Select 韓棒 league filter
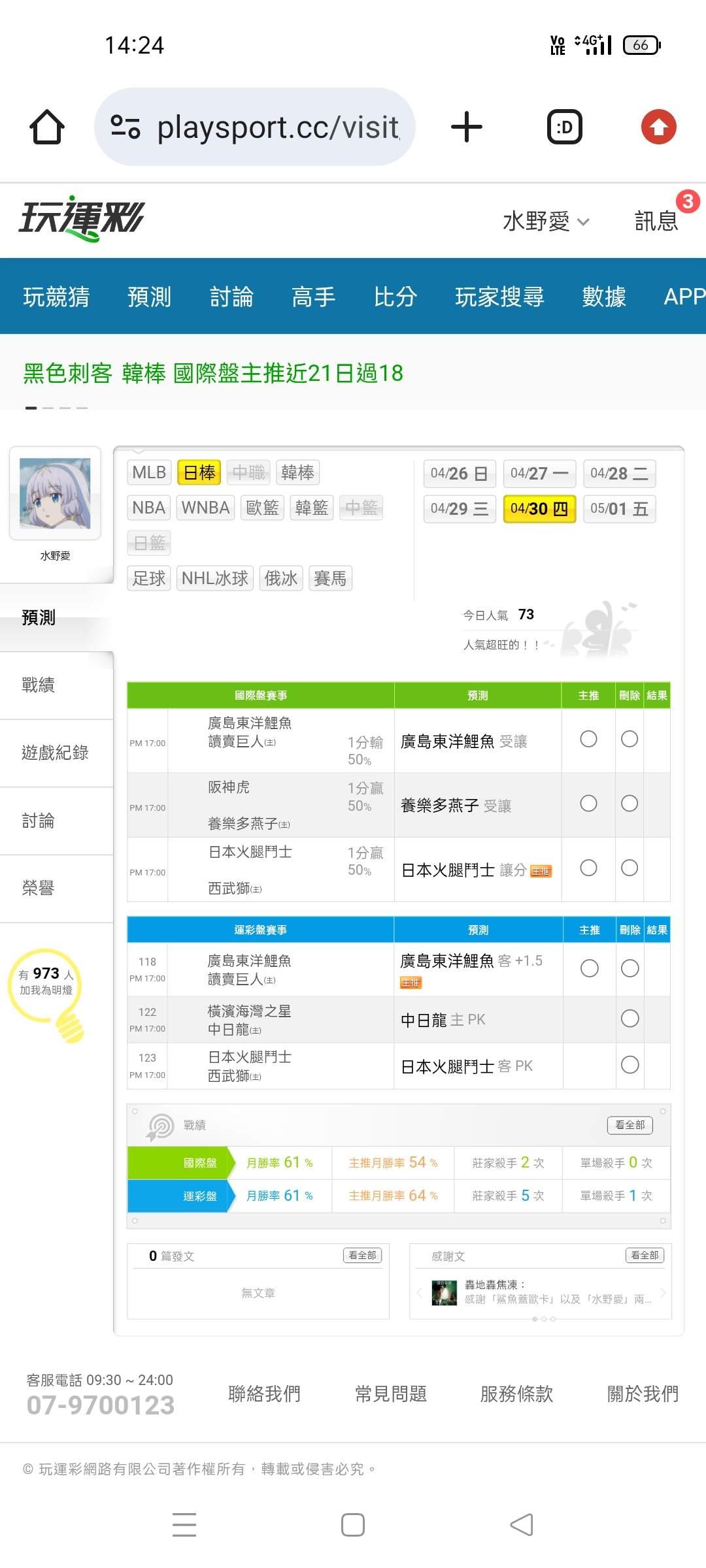Image resolution: width=706 pixels, height=1568 pixels. click(297, 472)
